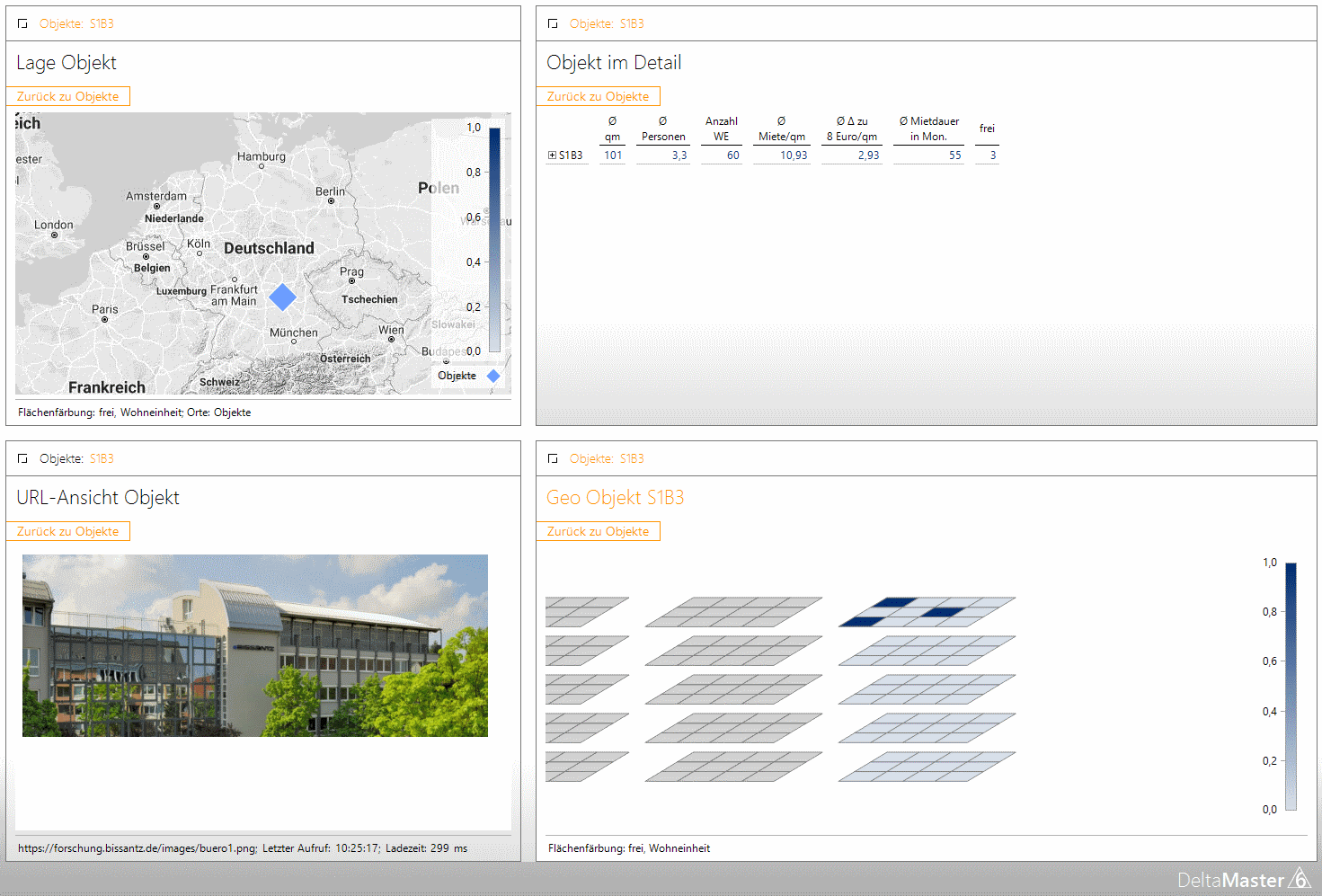Click the DeltaMaster logo icon
Viewport: 1322px width, 896px height.
(x=1300, y=878)
